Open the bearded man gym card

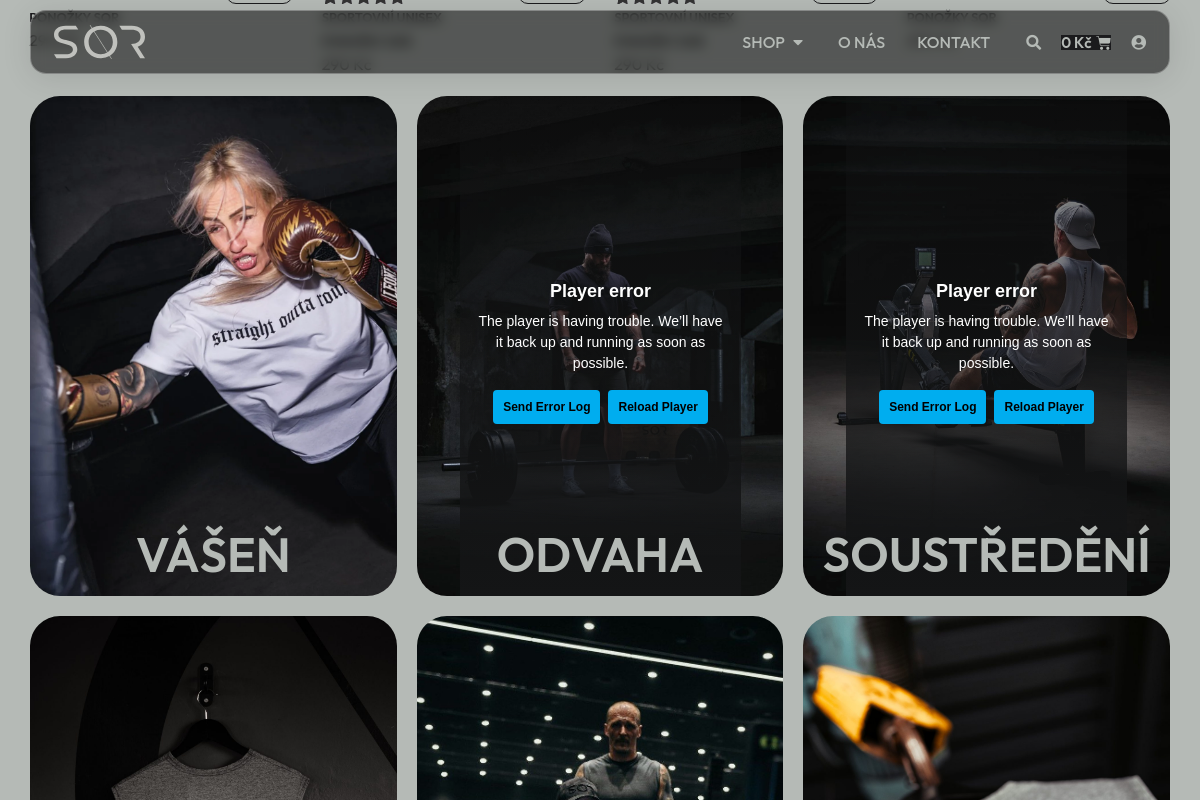[600, 708]
